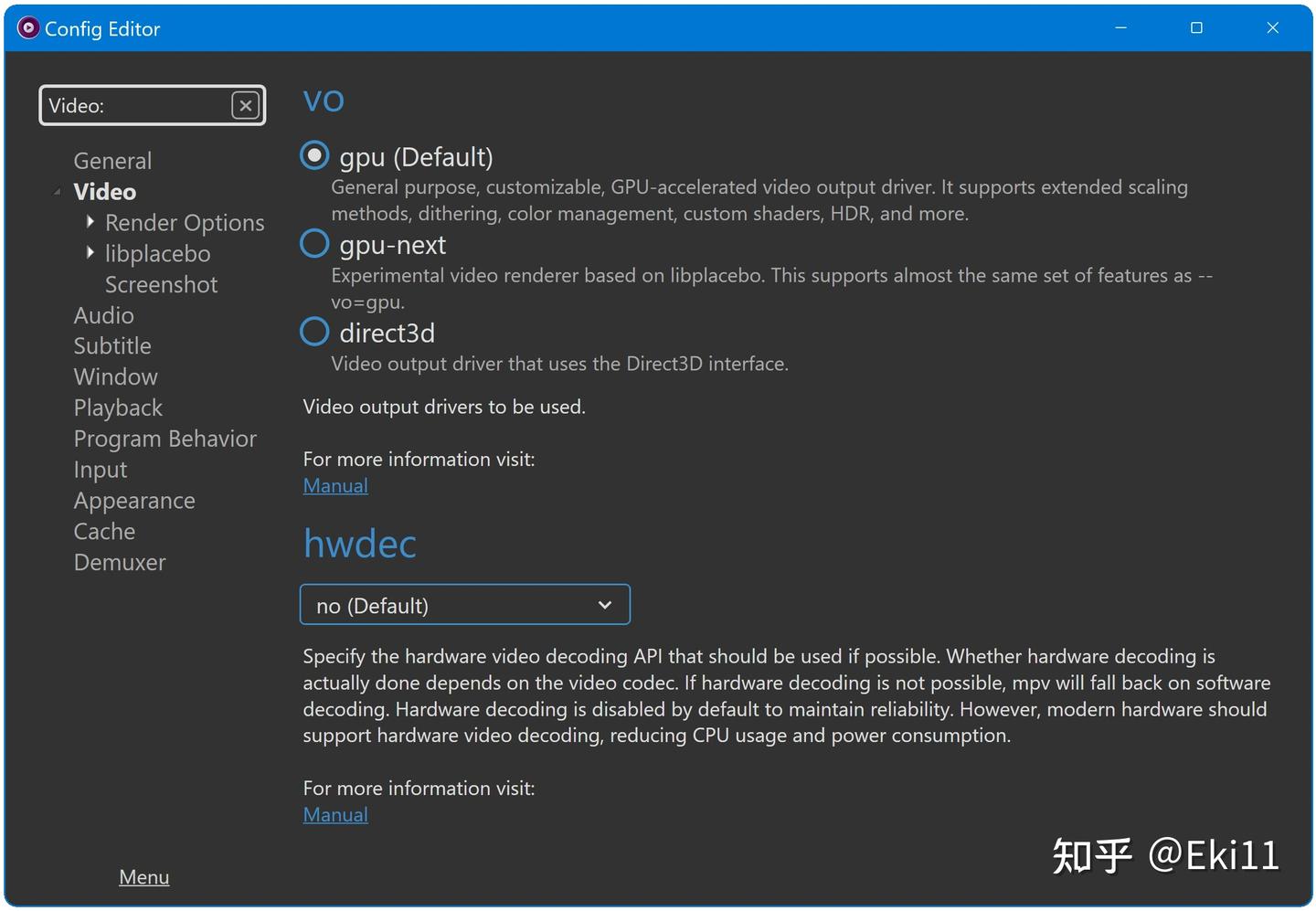Open the Demuxer settings section
The height and width of the screenshot is (911, 1316).
click(119, 562)
